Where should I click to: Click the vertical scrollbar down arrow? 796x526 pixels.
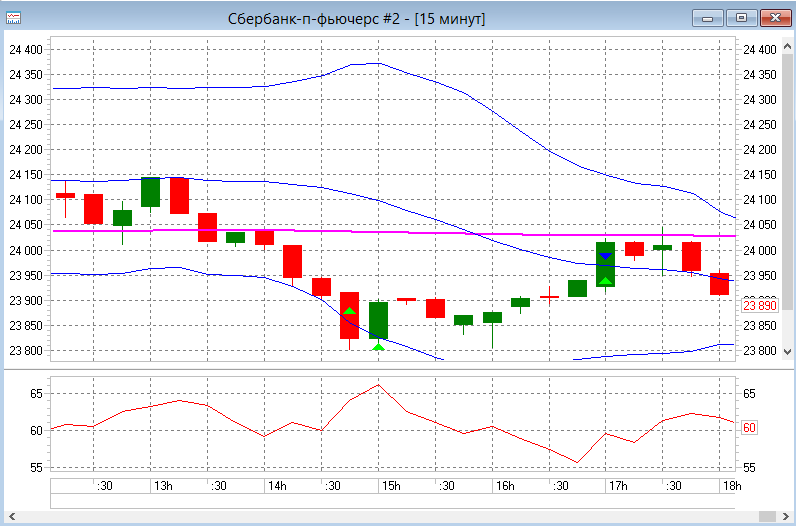[787, 351]
